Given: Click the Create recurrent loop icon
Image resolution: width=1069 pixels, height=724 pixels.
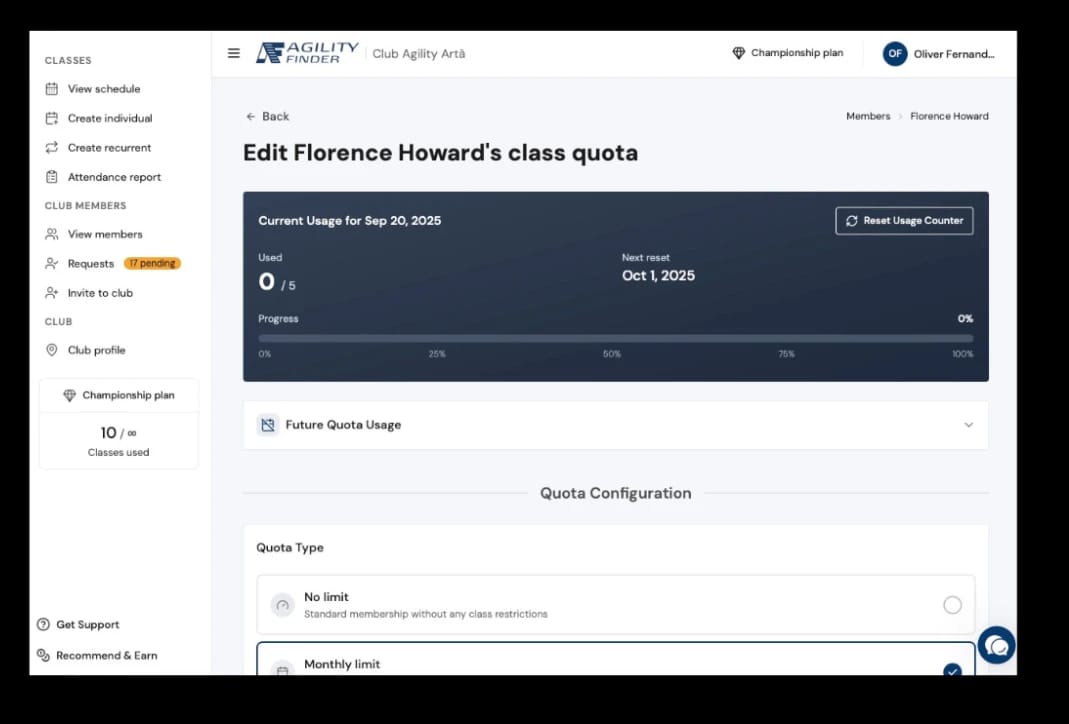Looking at the screenshot, I should coord(52,147).
